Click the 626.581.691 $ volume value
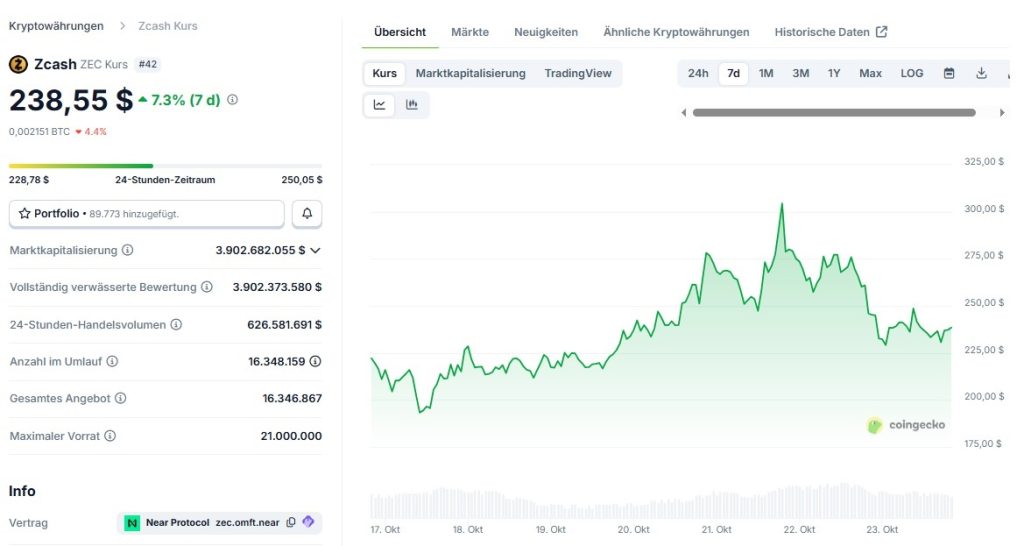This screenshot has width=1024, height=546. (284, 325)
